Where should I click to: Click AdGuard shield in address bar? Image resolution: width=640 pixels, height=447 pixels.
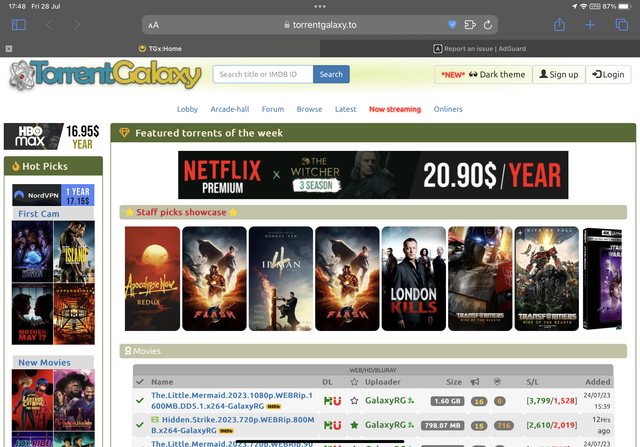pyautogui.click(x=452, y=24)
